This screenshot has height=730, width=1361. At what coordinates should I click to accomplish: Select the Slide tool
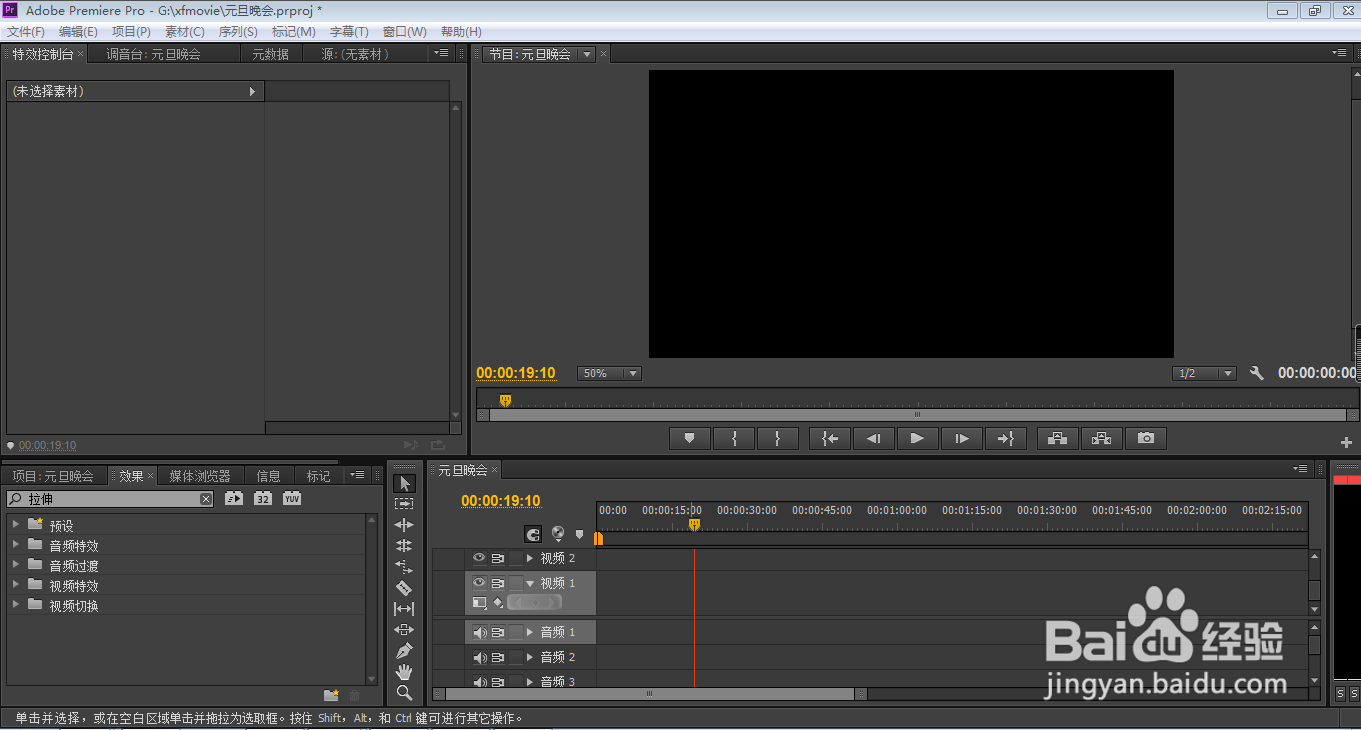coord(404,630)
